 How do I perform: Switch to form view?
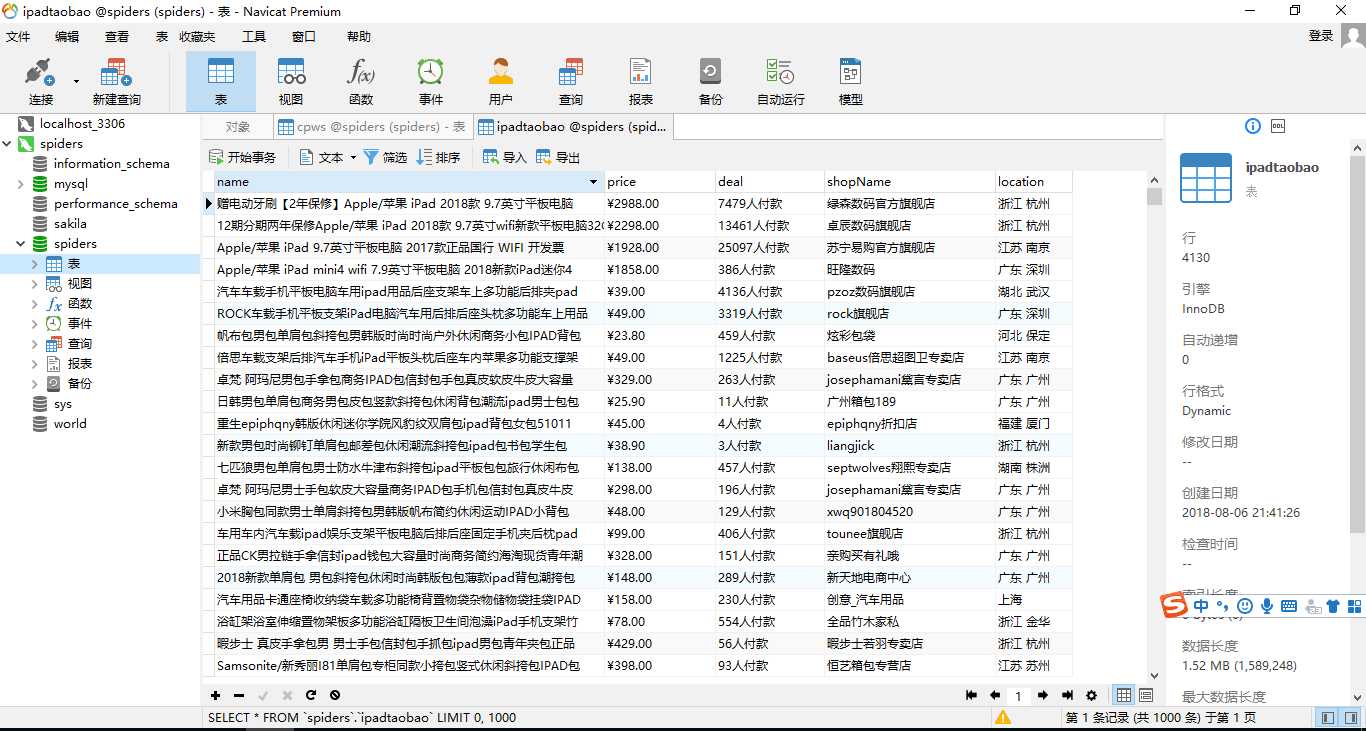click(1146, 695)
